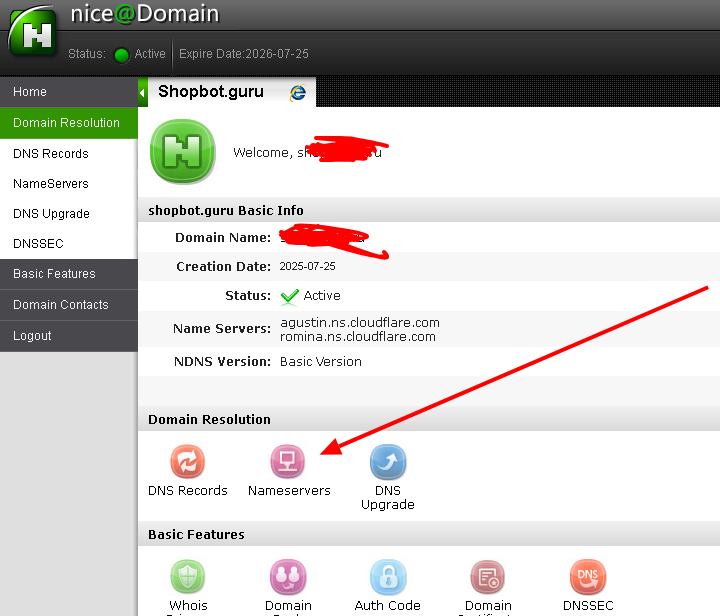Click the purple Domain contacts icon
Viewport: 720px width, 616px height.
(x=288, y=578)
